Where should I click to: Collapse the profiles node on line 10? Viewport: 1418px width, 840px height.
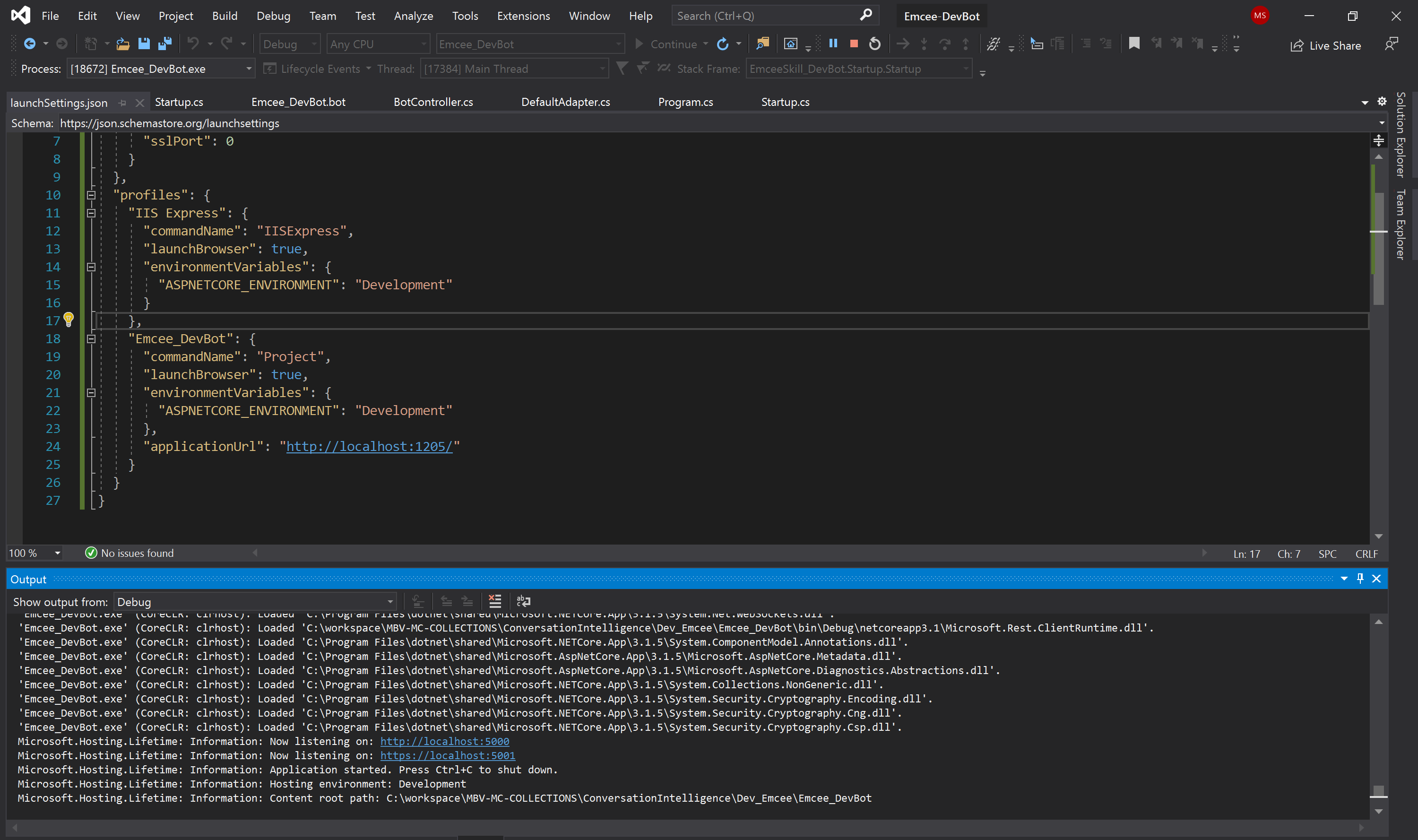click(91, 195)
